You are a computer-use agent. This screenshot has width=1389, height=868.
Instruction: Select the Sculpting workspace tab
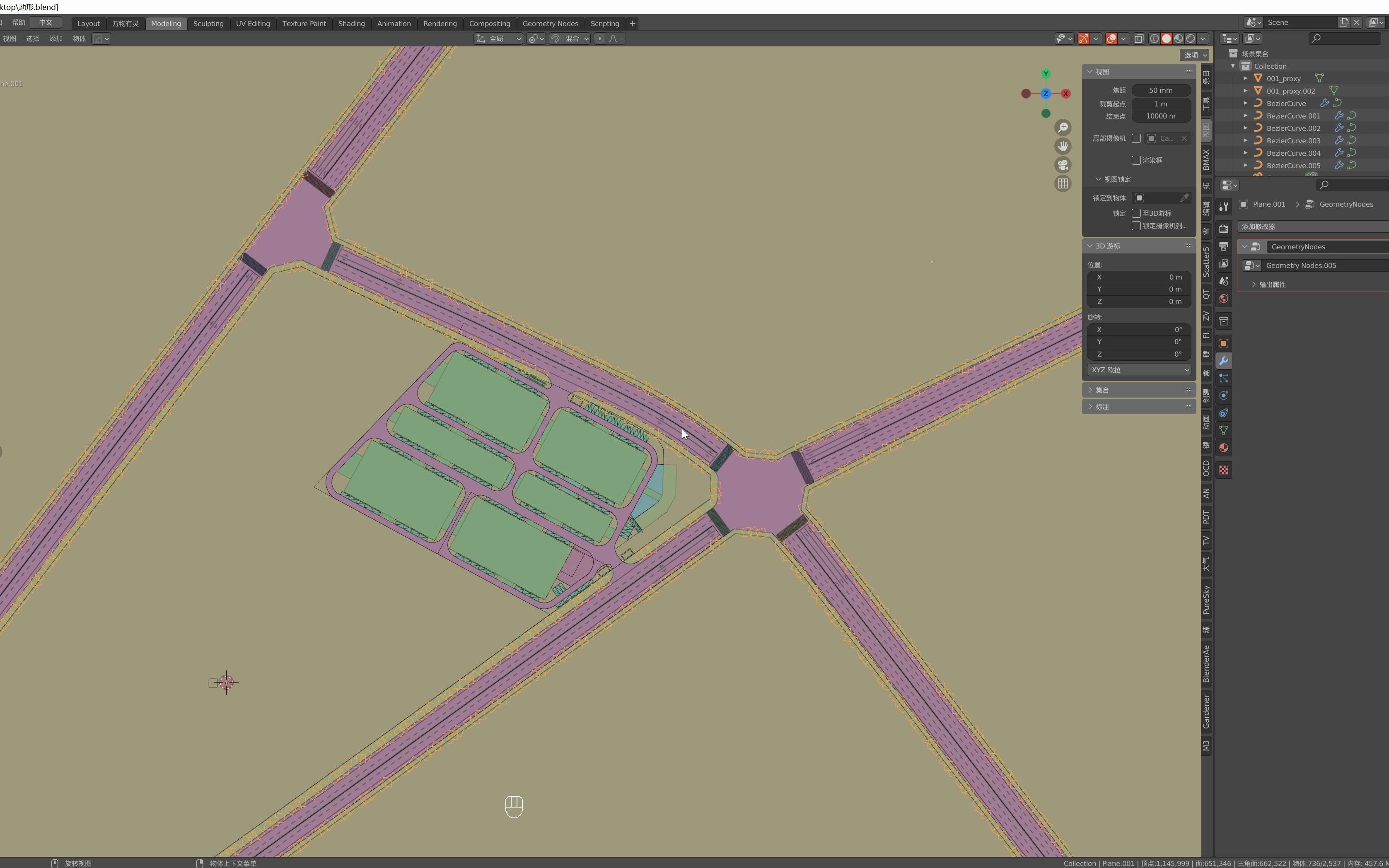pyautogui.click(x=208, y=23)
